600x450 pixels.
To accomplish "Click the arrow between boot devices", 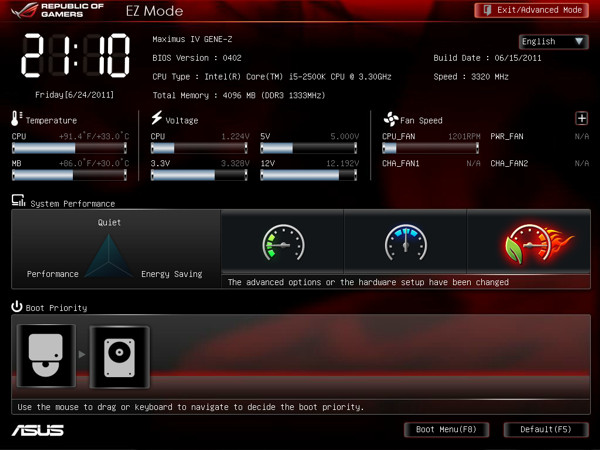I will pos(82,355).
